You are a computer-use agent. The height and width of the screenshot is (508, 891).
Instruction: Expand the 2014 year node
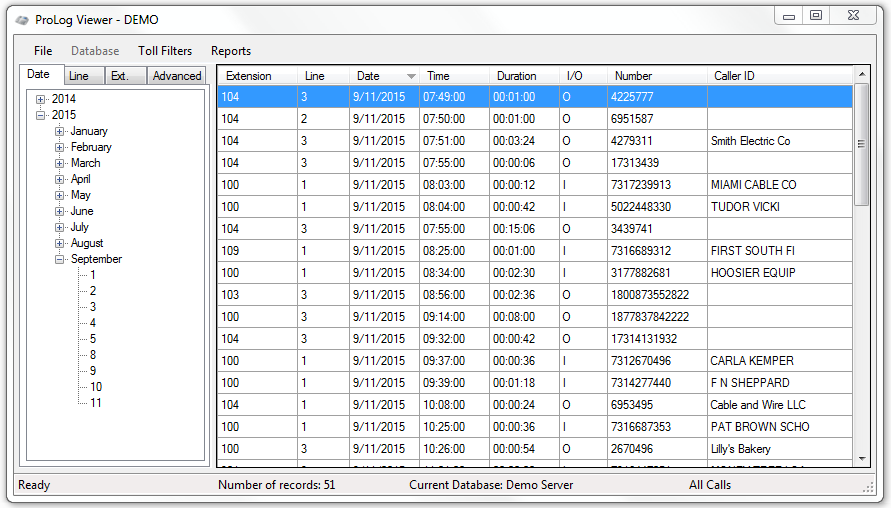coord(40,99)
